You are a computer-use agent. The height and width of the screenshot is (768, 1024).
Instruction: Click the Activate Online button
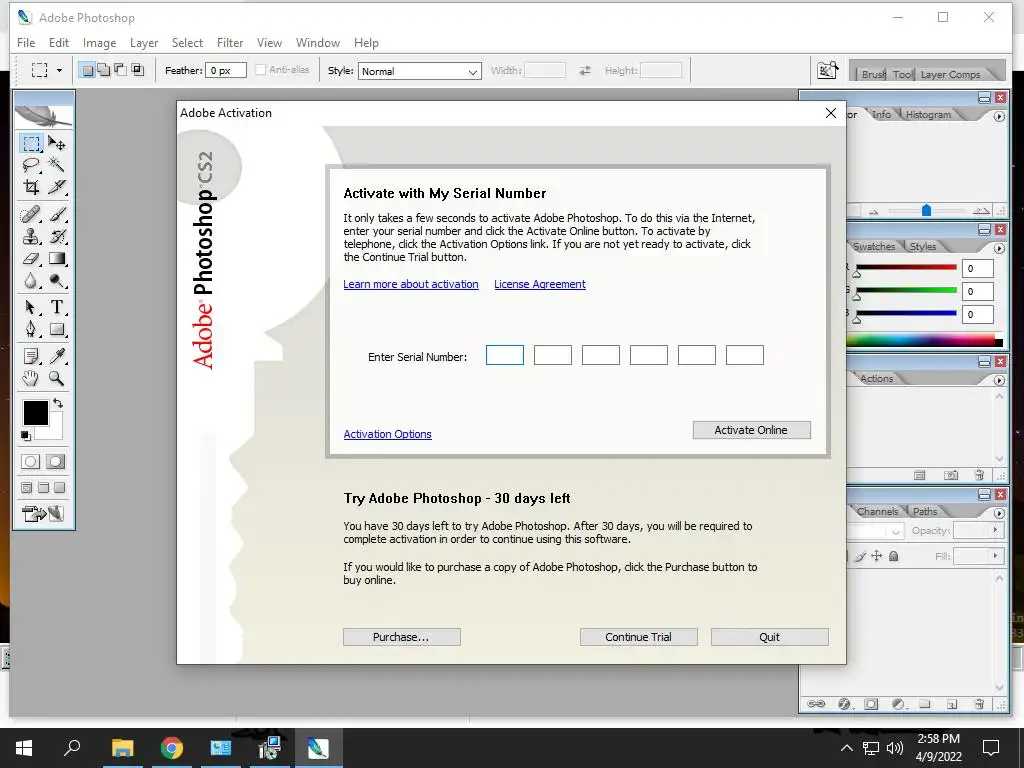(751, 430)
